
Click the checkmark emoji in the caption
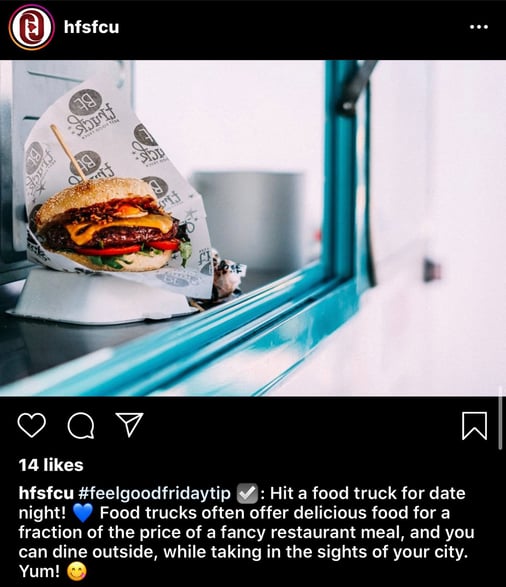point(247,493)
